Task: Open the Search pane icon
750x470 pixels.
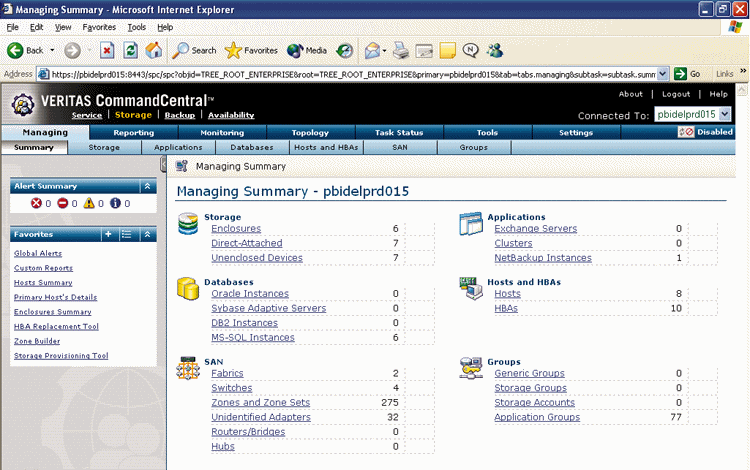Action: pos(180,50)
